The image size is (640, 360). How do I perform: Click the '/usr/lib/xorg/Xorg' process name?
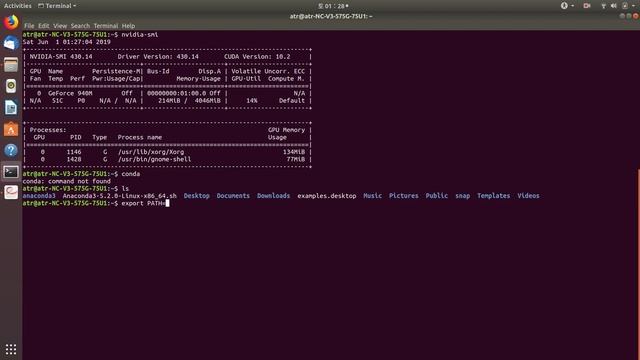[x=151, y=152]
